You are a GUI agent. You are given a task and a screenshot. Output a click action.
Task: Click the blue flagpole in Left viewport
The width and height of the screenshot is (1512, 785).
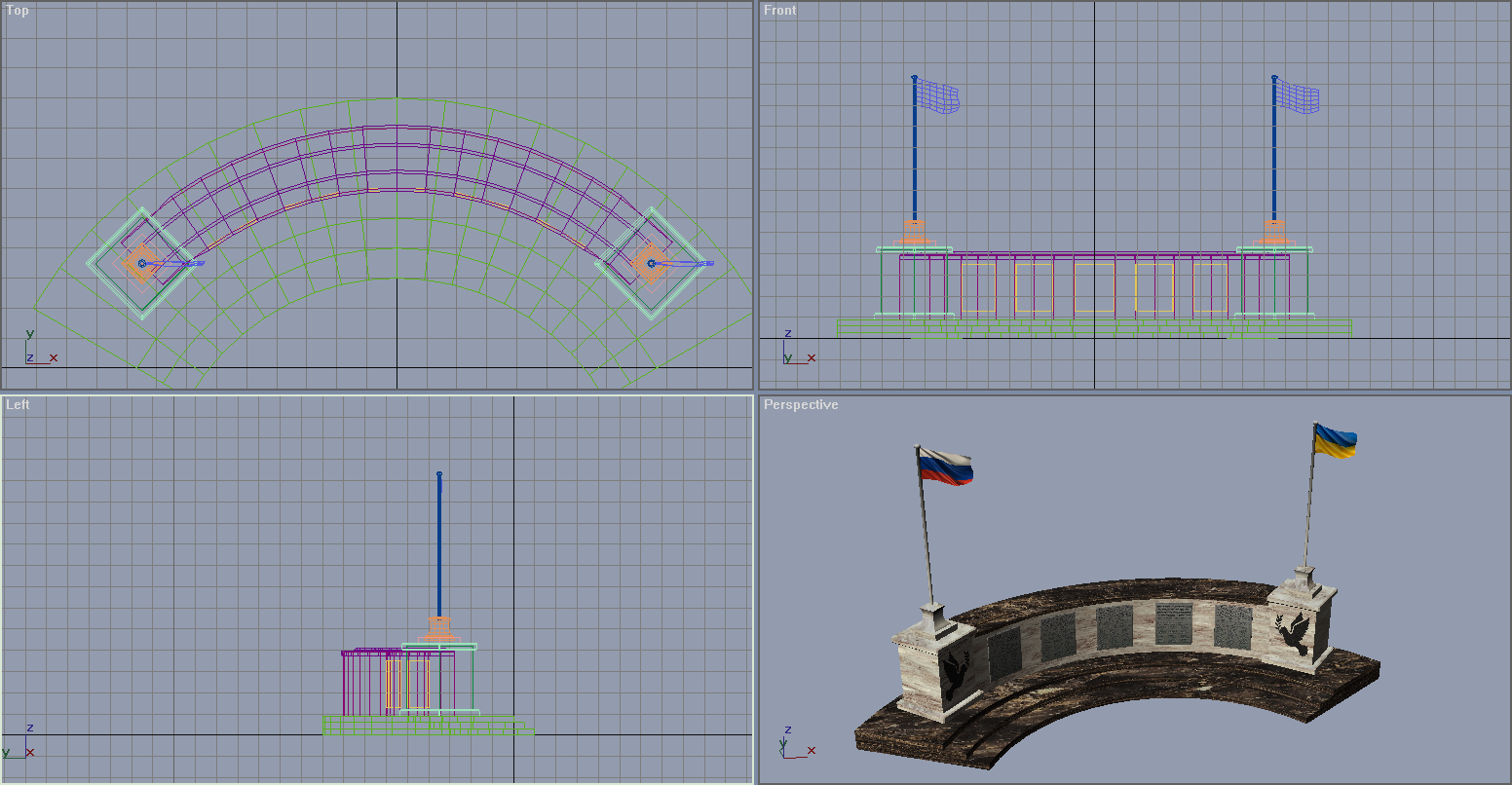pyautogui.click(x=439, y=545)
